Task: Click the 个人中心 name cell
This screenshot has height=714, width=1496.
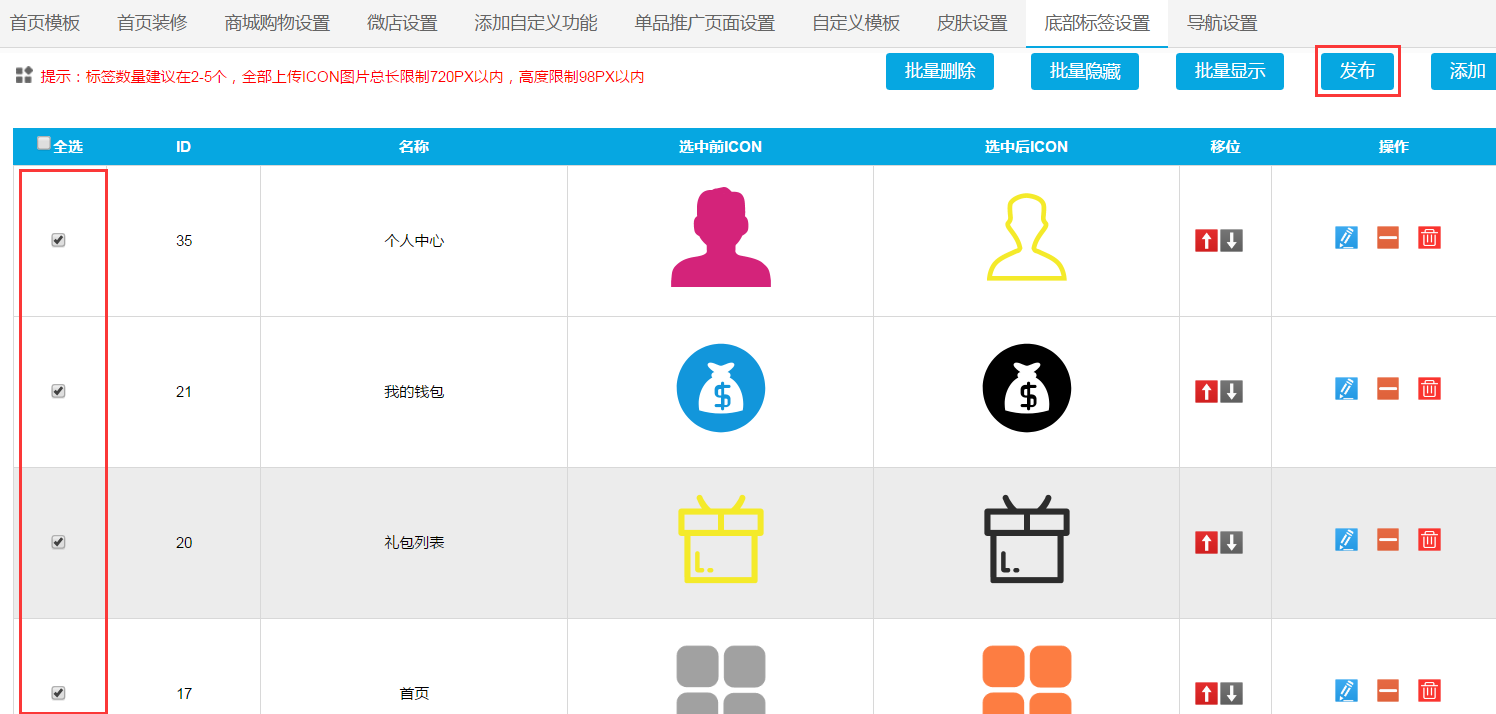Action: (414, 241)
